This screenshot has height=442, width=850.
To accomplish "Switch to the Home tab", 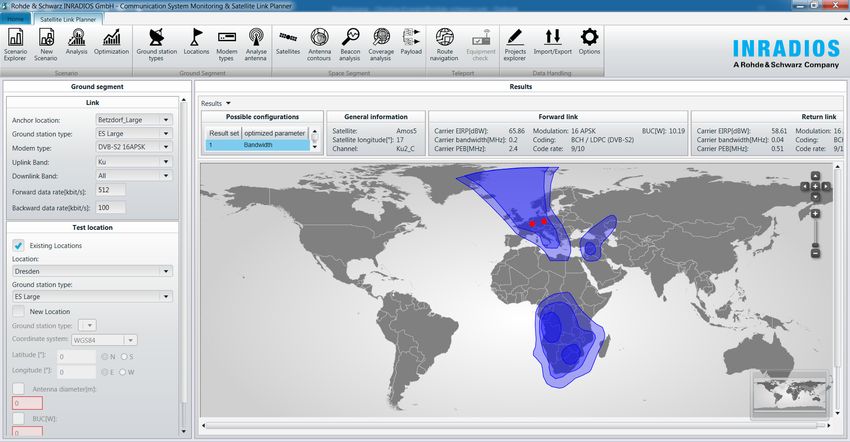I will point(15,19).
